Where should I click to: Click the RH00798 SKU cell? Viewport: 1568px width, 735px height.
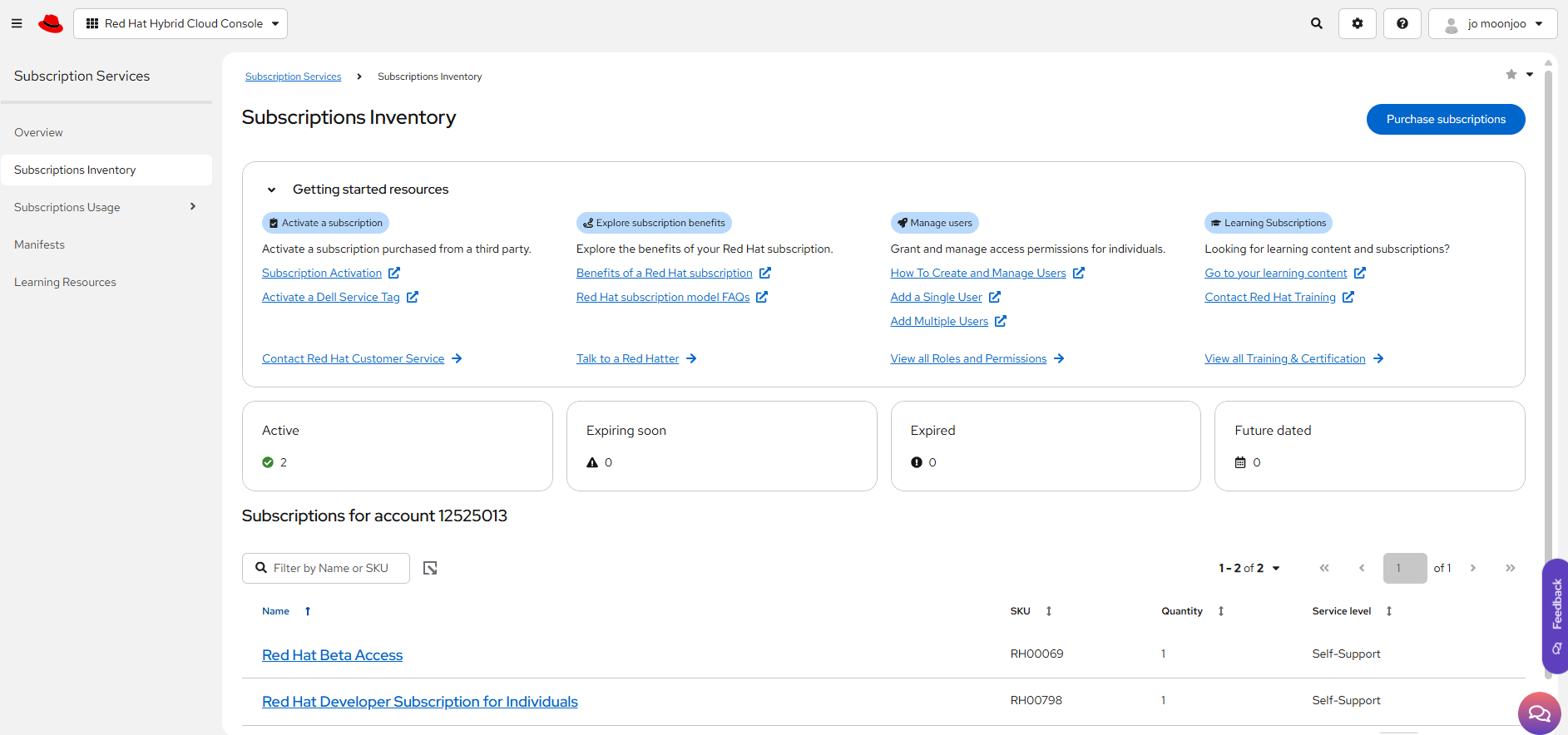[x=1036, y=700]
